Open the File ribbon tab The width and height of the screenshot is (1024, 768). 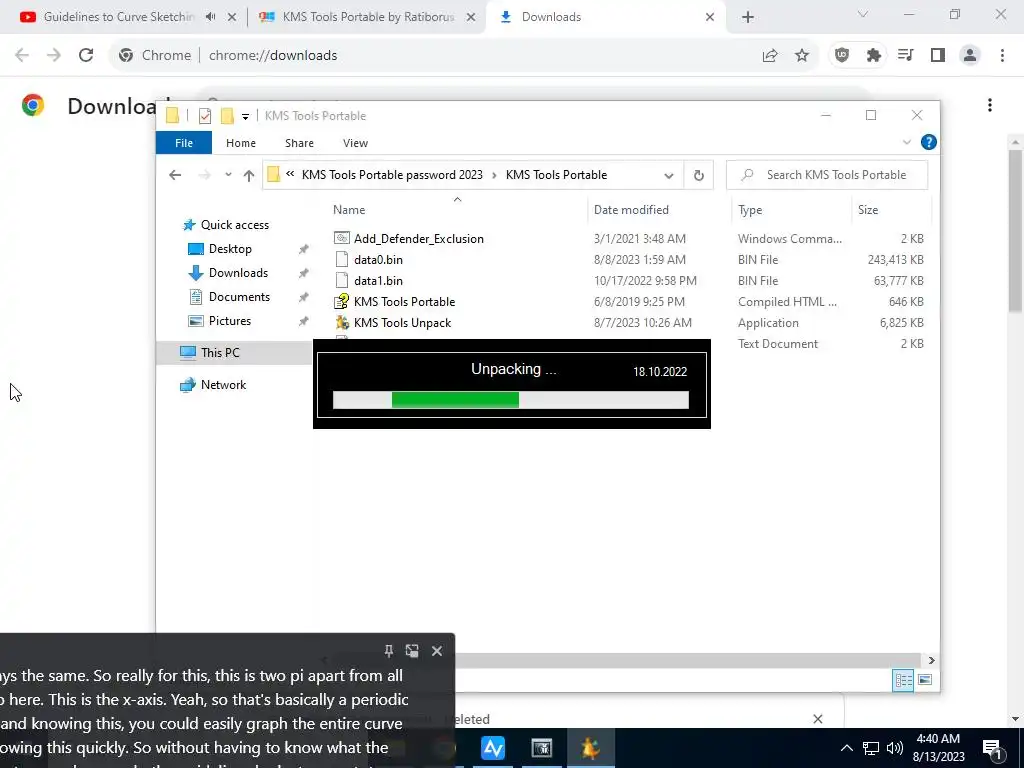(x=184, y=143)
